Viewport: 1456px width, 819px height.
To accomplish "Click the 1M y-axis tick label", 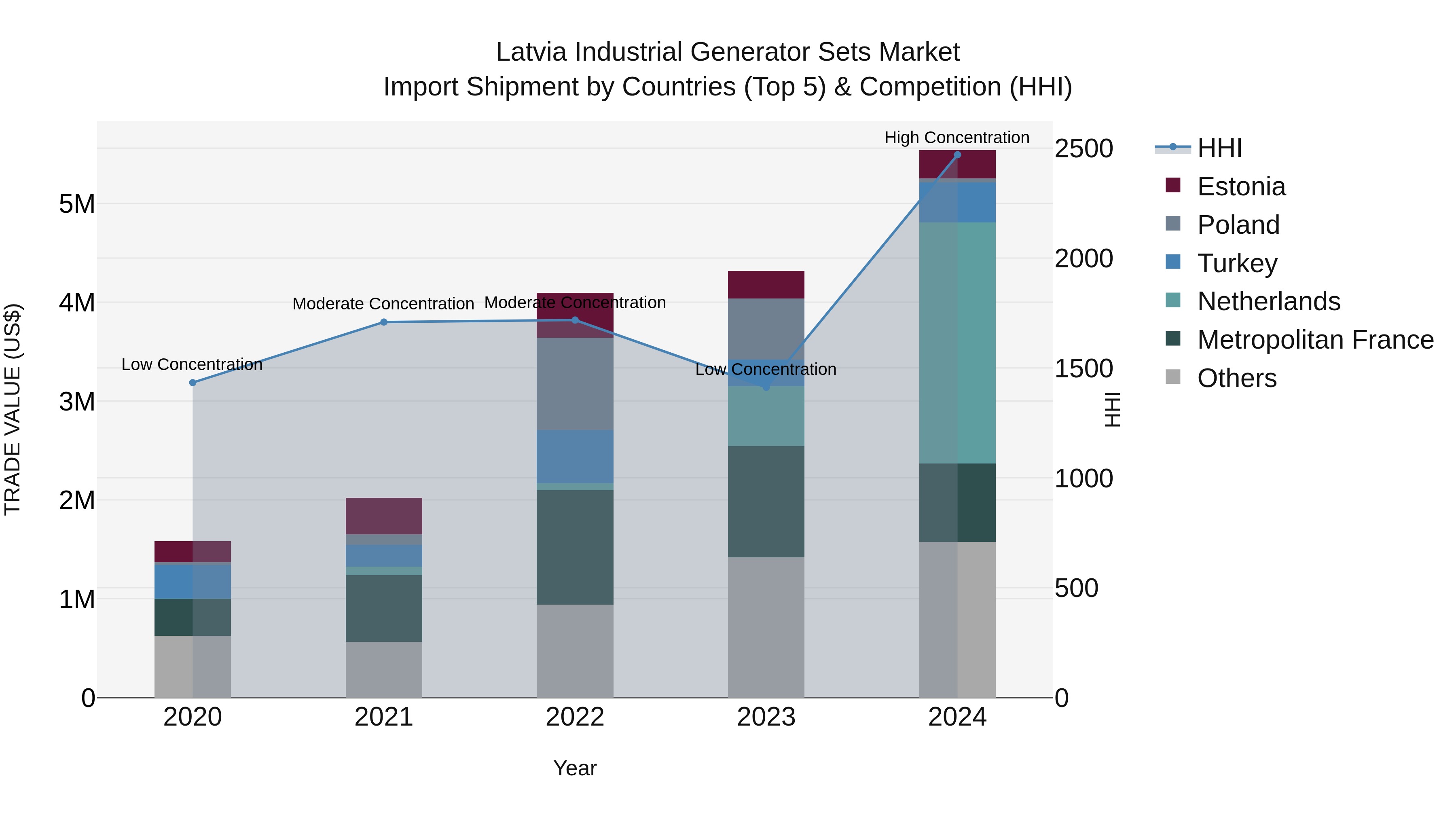I will (x=77, y=599).
